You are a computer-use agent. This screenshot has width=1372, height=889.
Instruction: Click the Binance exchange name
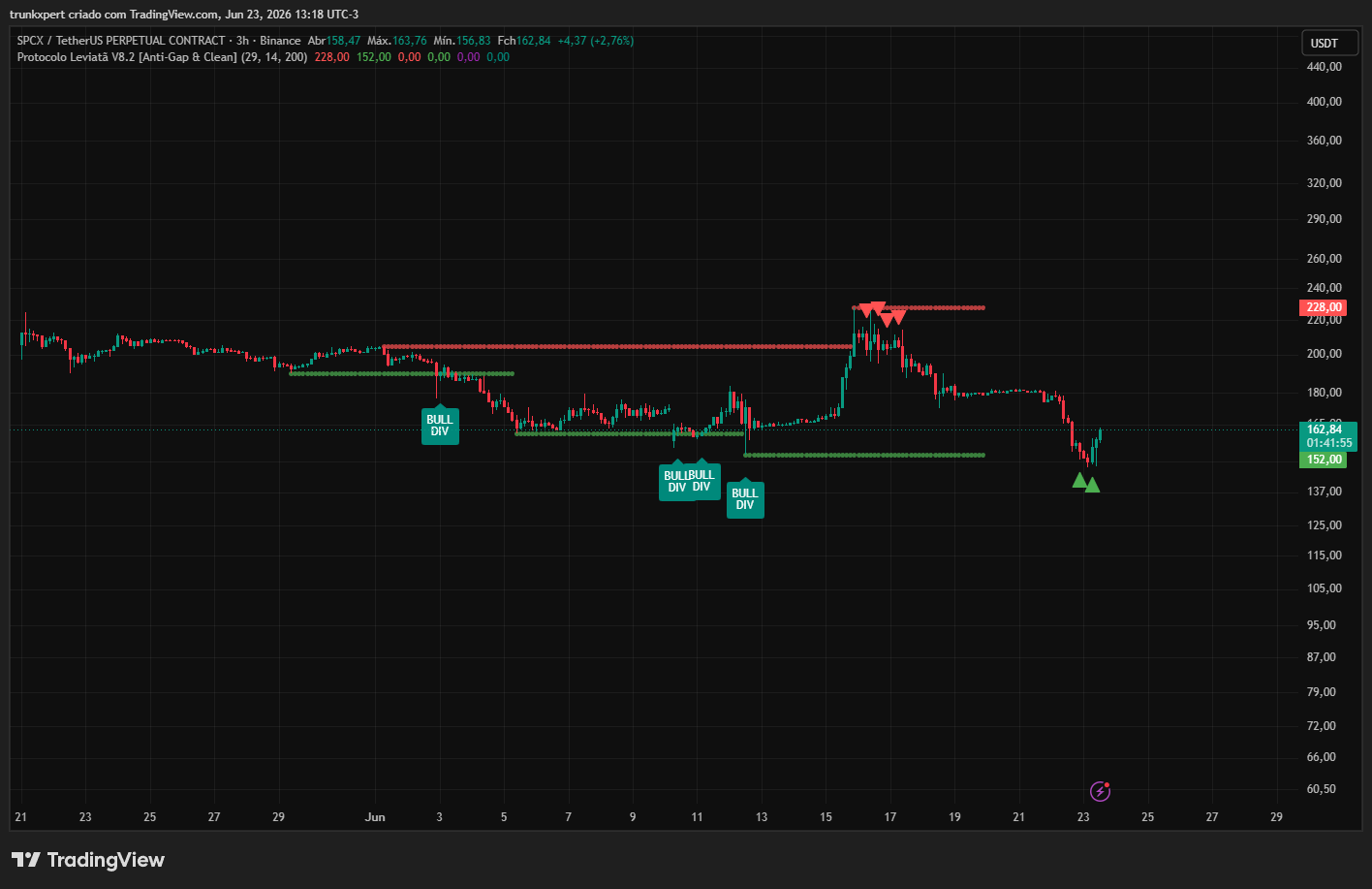[x=280, y=41]
